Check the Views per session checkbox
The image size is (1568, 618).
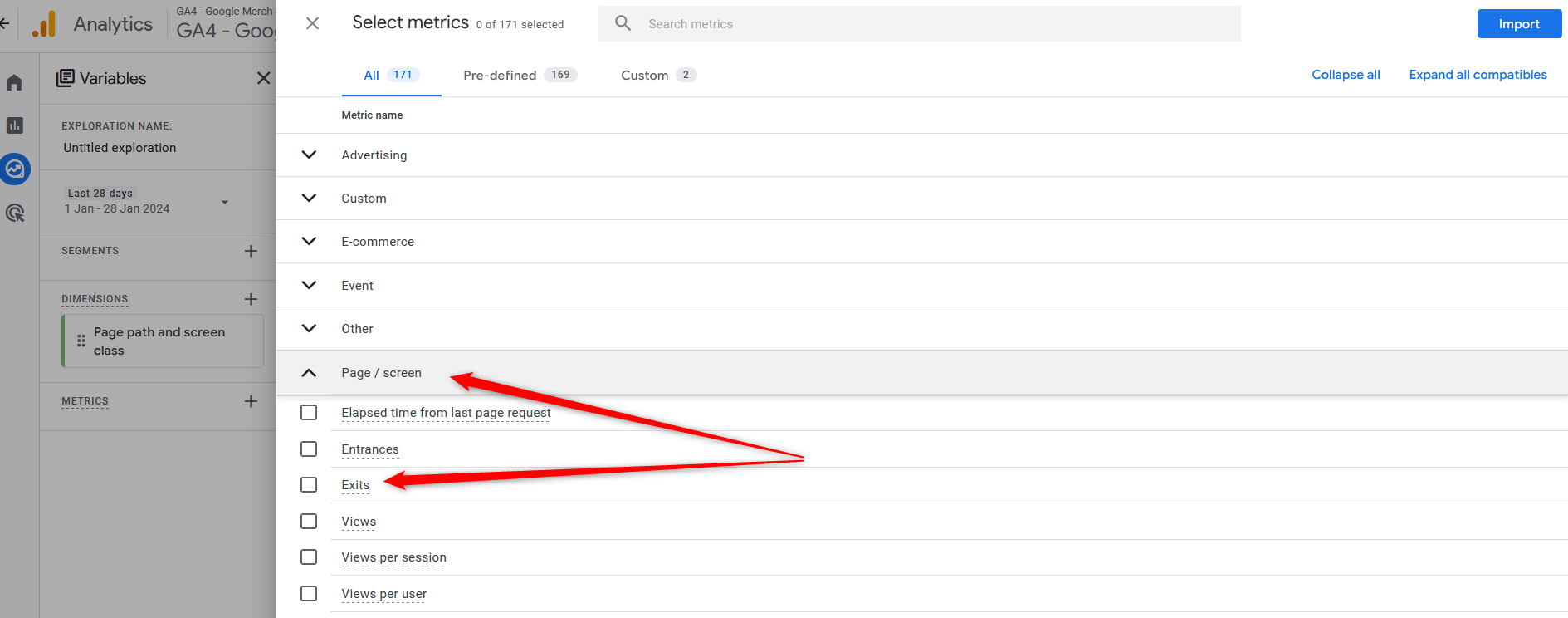(309, 557)
